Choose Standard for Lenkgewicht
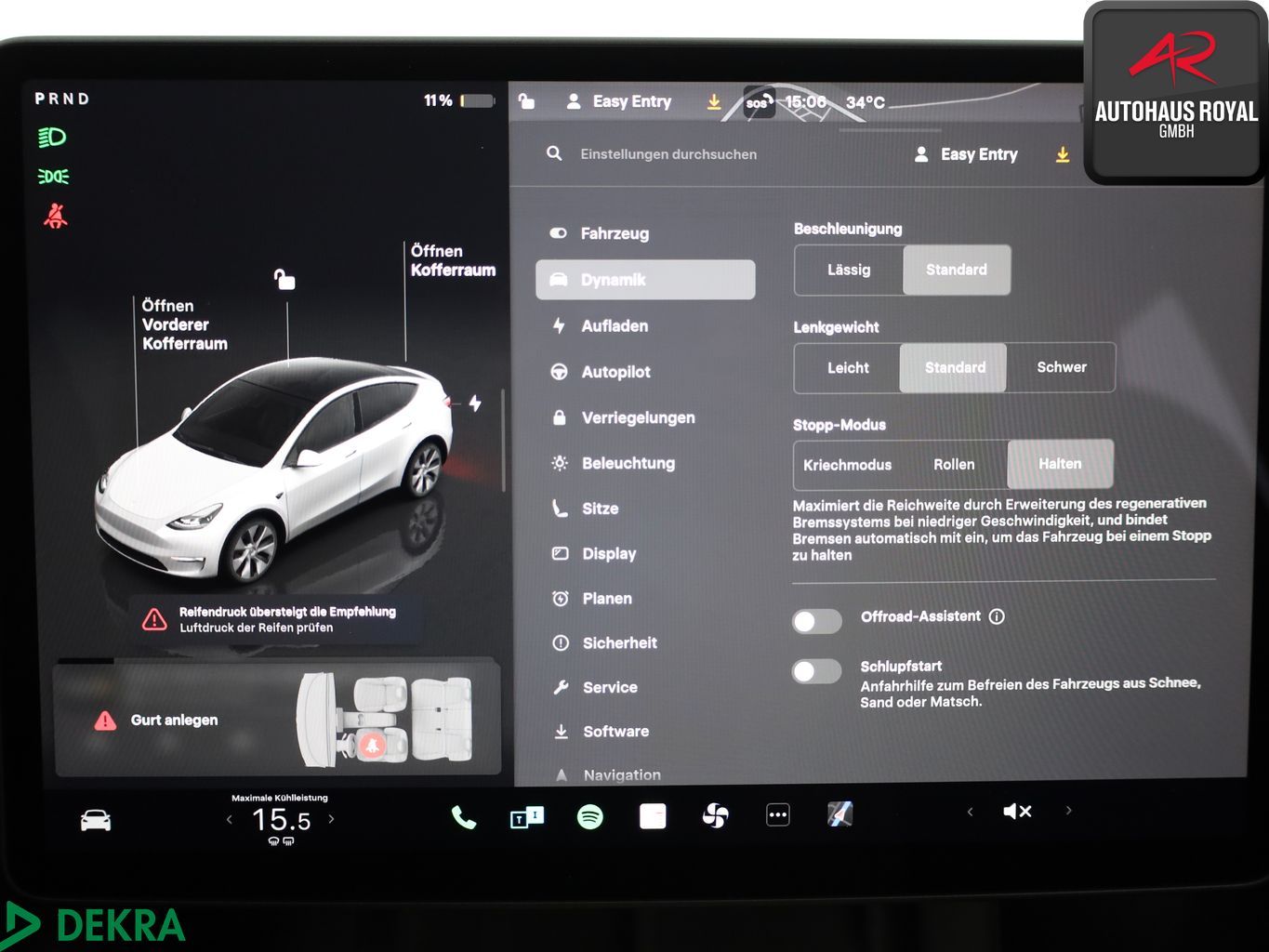The height and width of the screenshot is (952, 1269). pyautogui.click(x=955, y=367)
